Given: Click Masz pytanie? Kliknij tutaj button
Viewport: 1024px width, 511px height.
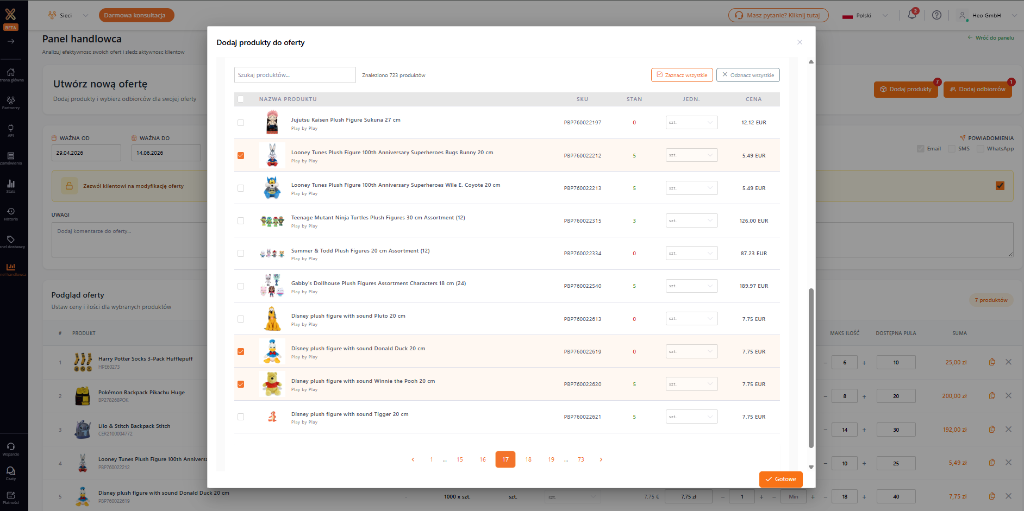Looking at the screenshot, I should [x=778, y=14].
